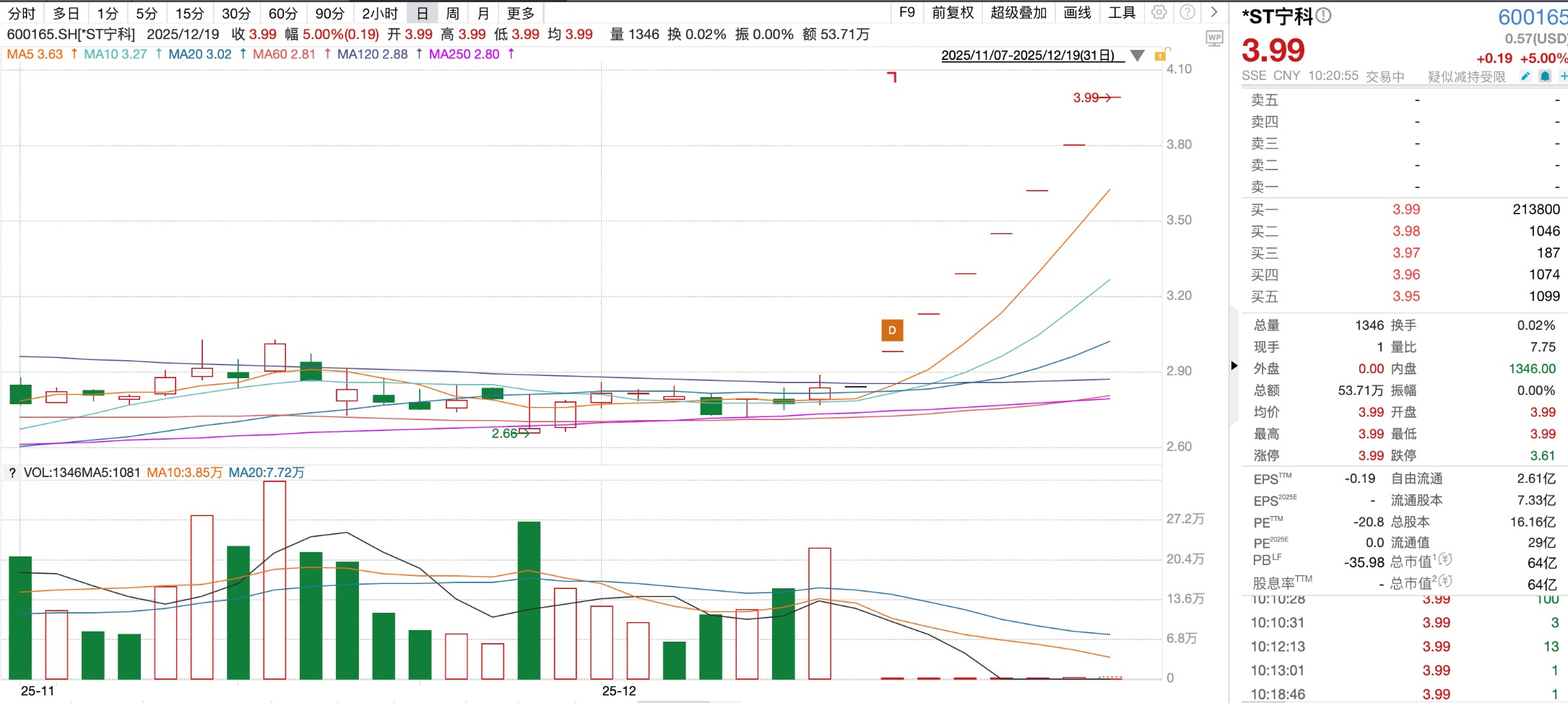1568x703 pixels.
Task: Click the 2025/11/07-2025/12/19 date range
Action: (1028, 56)
